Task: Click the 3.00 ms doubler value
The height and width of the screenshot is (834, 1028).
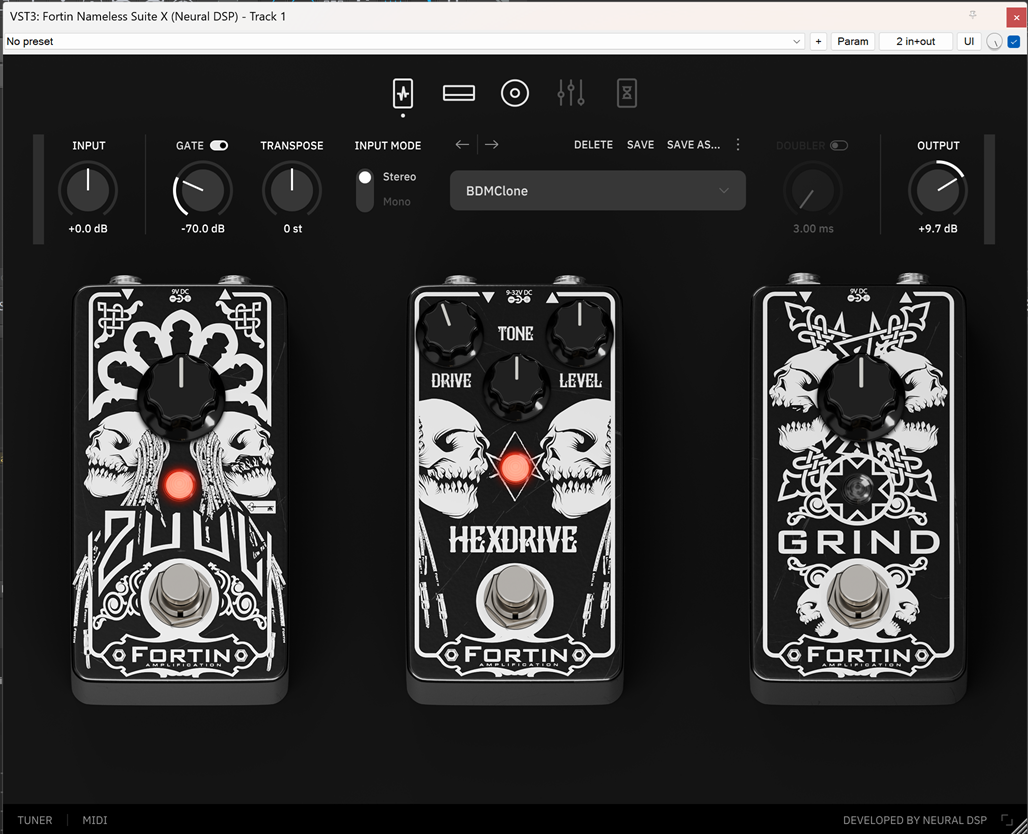Action: point(813,229)
